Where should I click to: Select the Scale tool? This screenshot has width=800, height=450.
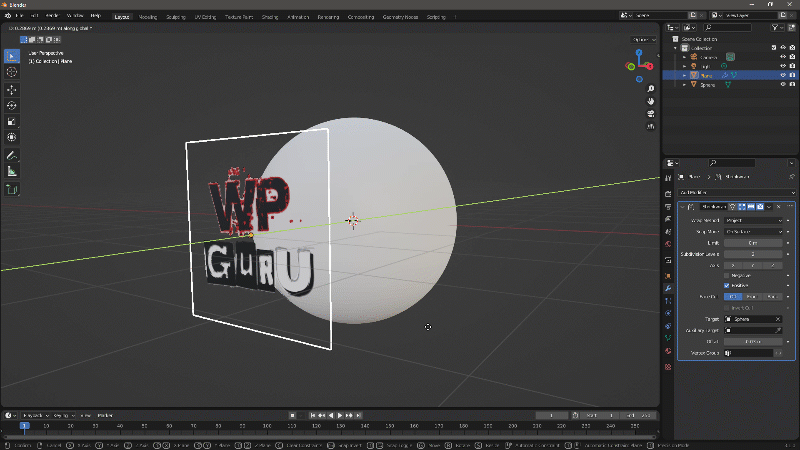click(x=12, y=121)
